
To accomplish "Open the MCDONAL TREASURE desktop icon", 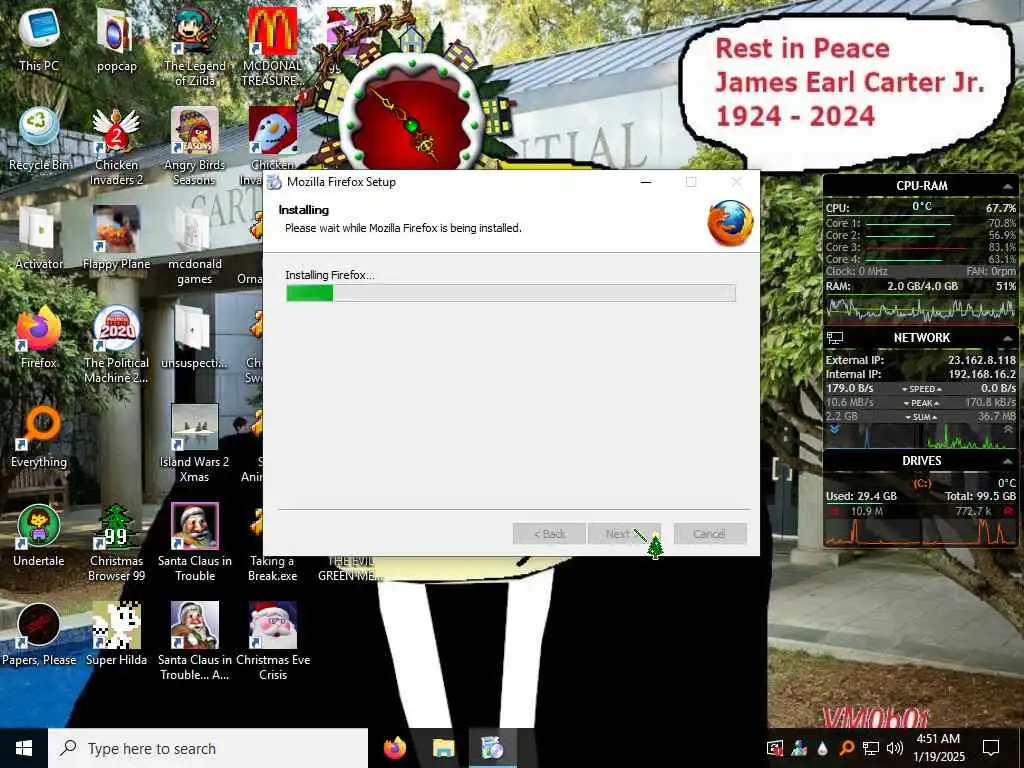I will (x=272, y=46).
